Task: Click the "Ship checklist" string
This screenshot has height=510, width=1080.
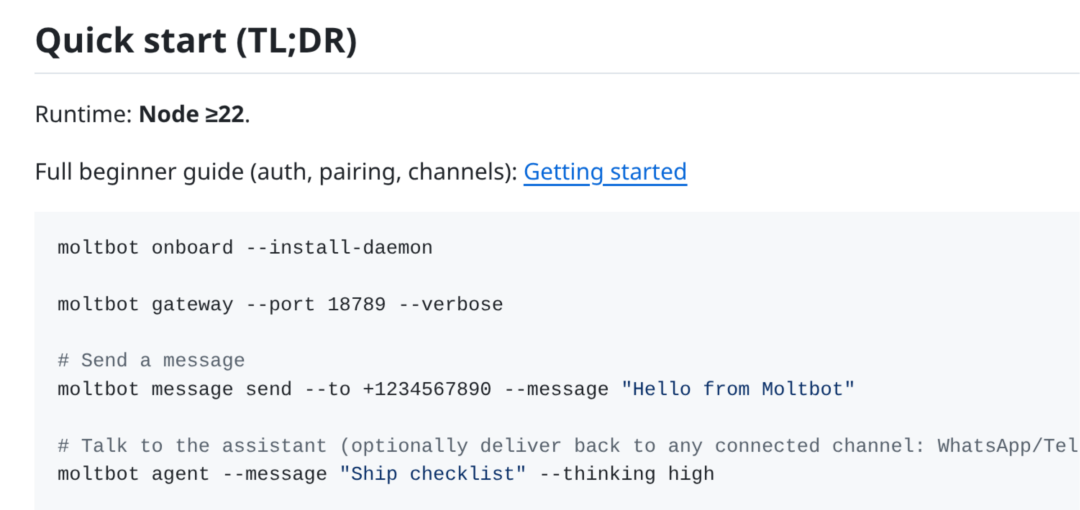Action: pos(433,474)
